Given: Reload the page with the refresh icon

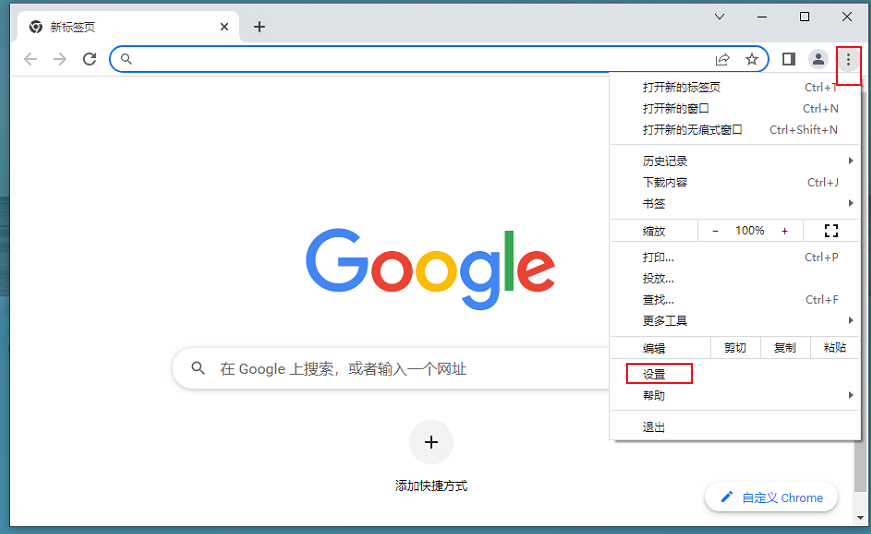Looking at the screenshot, I should click(89, 59).
